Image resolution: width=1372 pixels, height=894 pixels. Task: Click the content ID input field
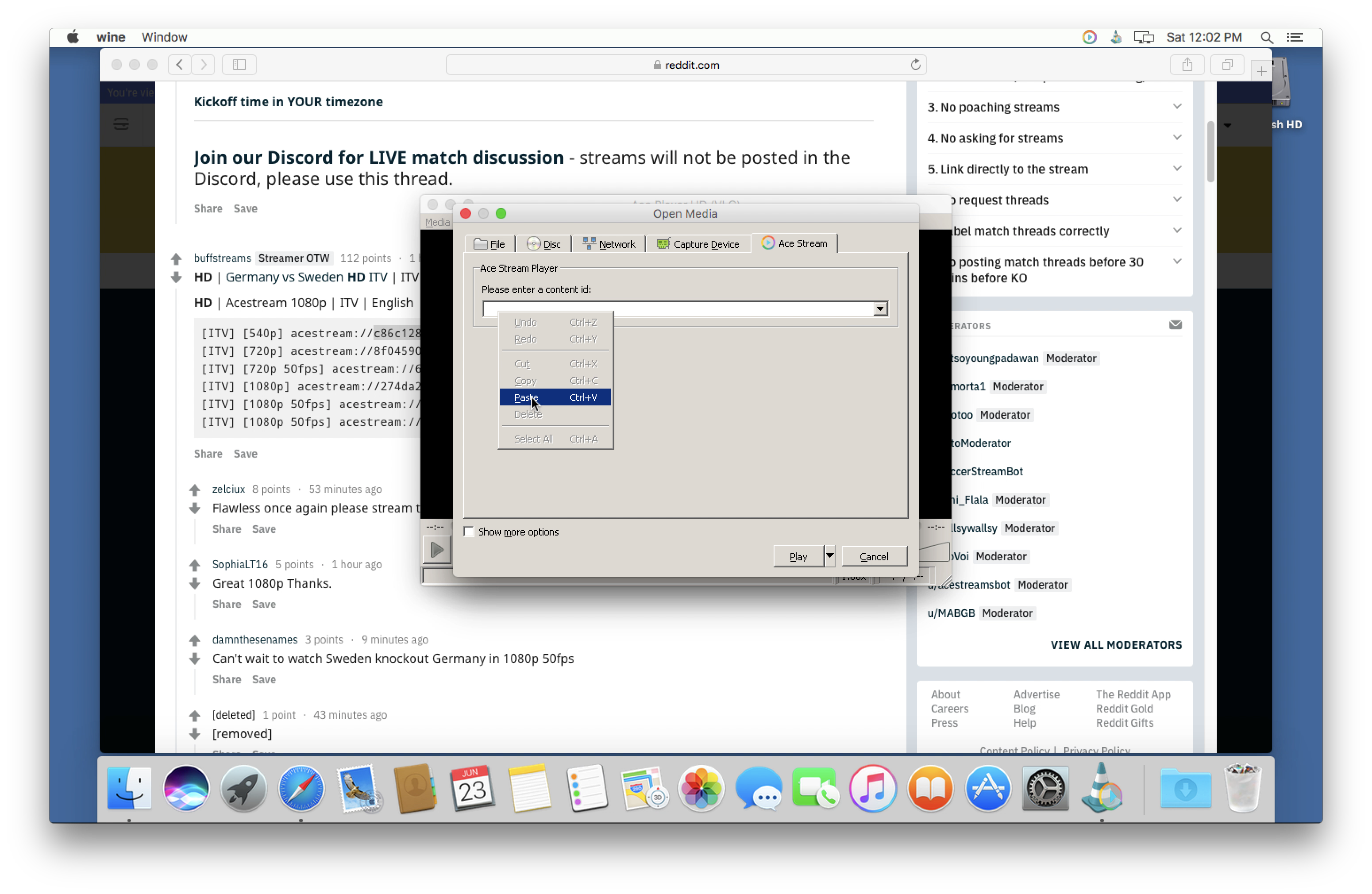coord(683,308)
